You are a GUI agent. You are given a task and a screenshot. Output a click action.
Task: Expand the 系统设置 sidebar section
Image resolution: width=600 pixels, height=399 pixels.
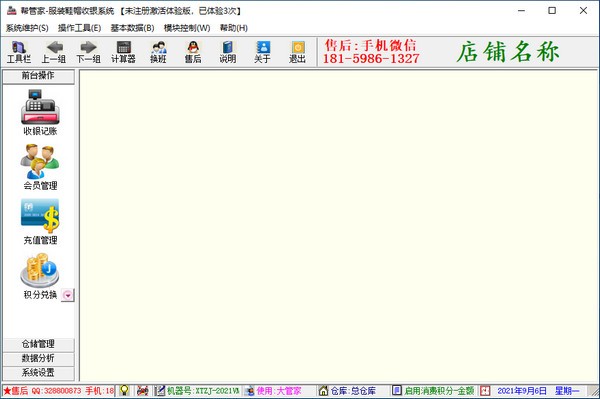(x=38, y=373)
